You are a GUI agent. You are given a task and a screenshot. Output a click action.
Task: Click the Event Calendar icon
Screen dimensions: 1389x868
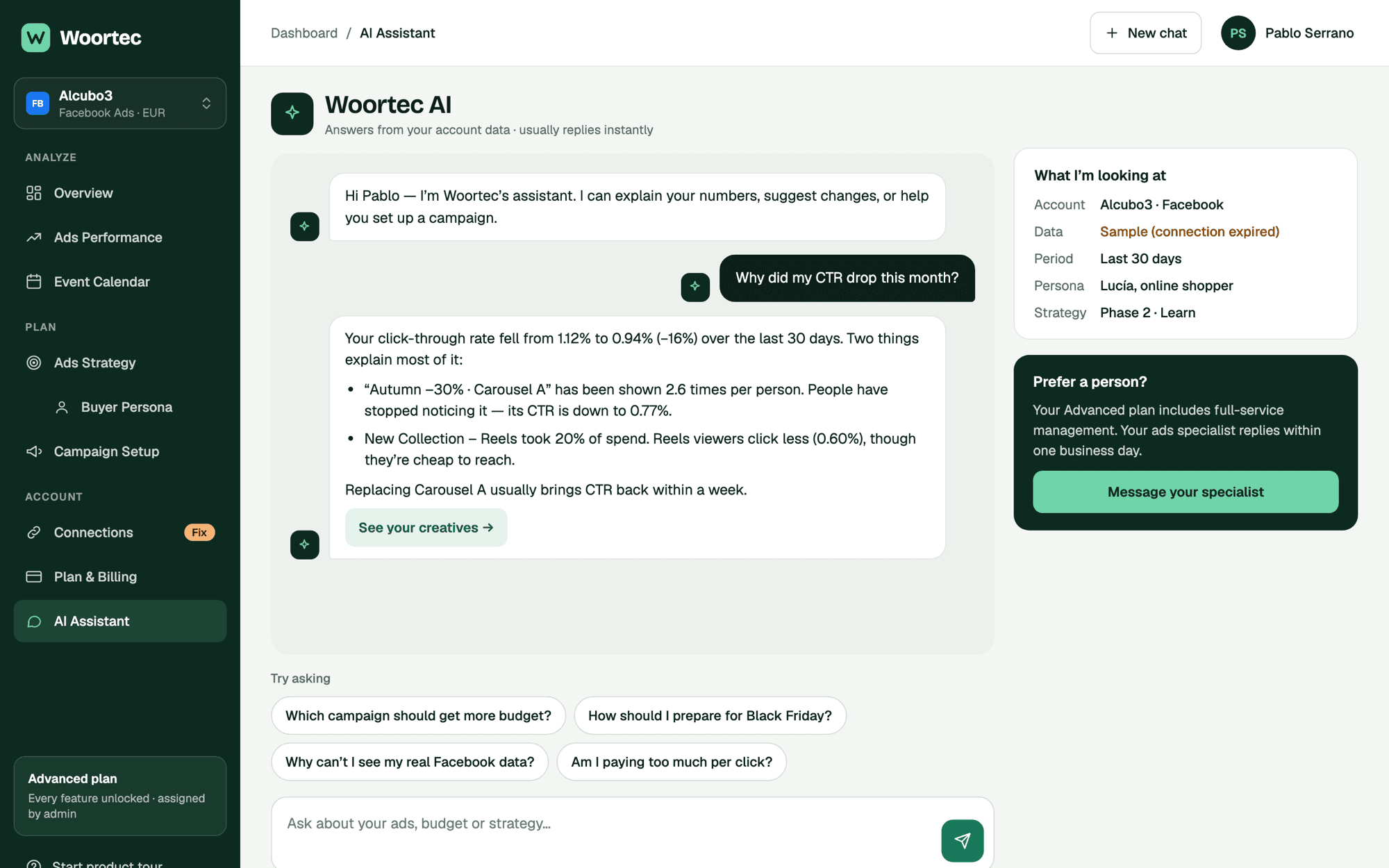coord(34,282)
